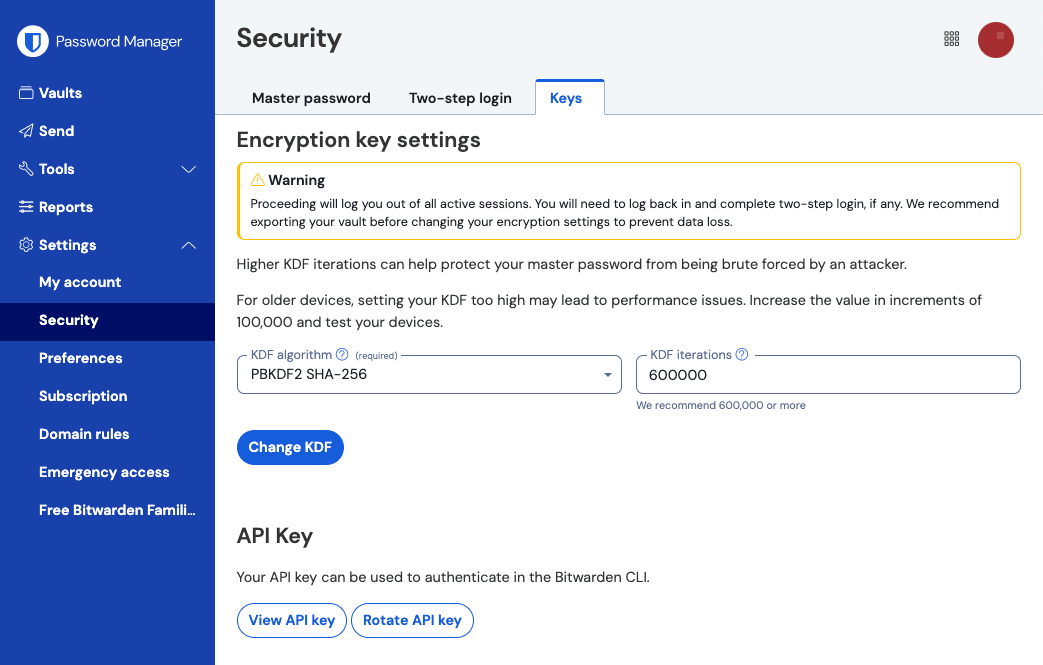Open the KDF algorithm dropdown
Image resolution: width=1043 pixels, height=665 pixels.
pyautogui.click(x=429, y=375)
